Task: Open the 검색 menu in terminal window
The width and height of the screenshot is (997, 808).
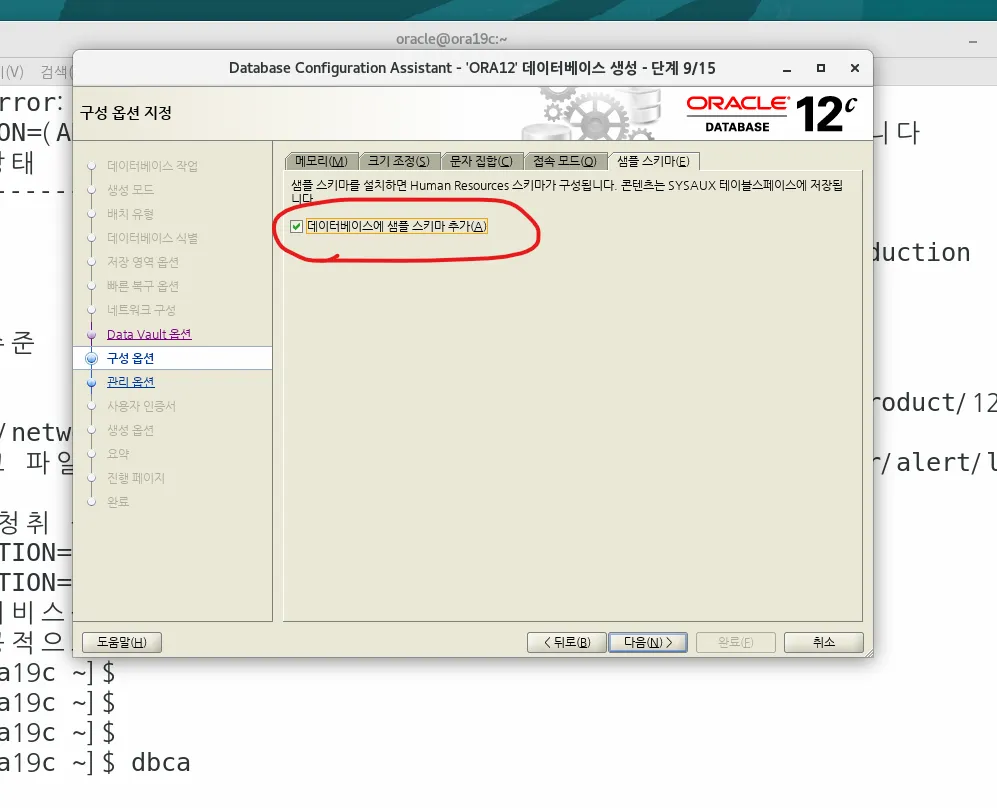Action: 56,72
